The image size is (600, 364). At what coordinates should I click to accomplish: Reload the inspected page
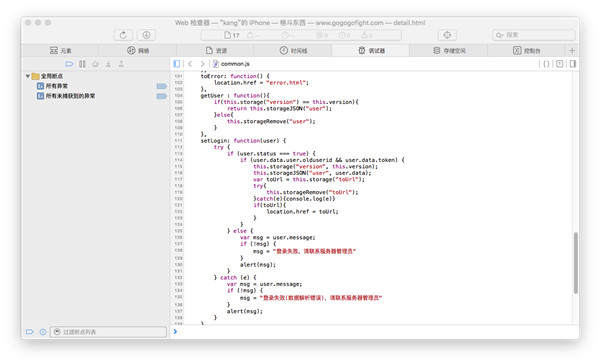pyautogui.click(x=123, y=35)
